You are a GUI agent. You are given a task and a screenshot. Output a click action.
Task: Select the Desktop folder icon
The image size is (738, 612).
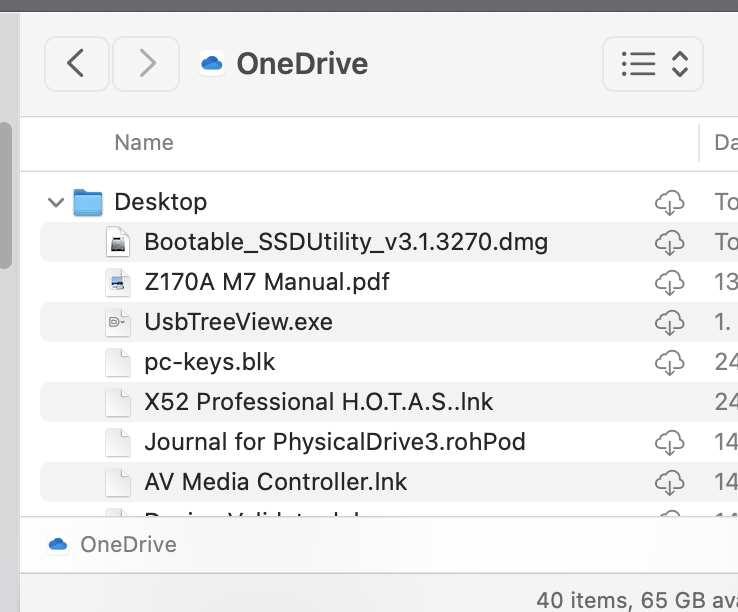(88, 202)
